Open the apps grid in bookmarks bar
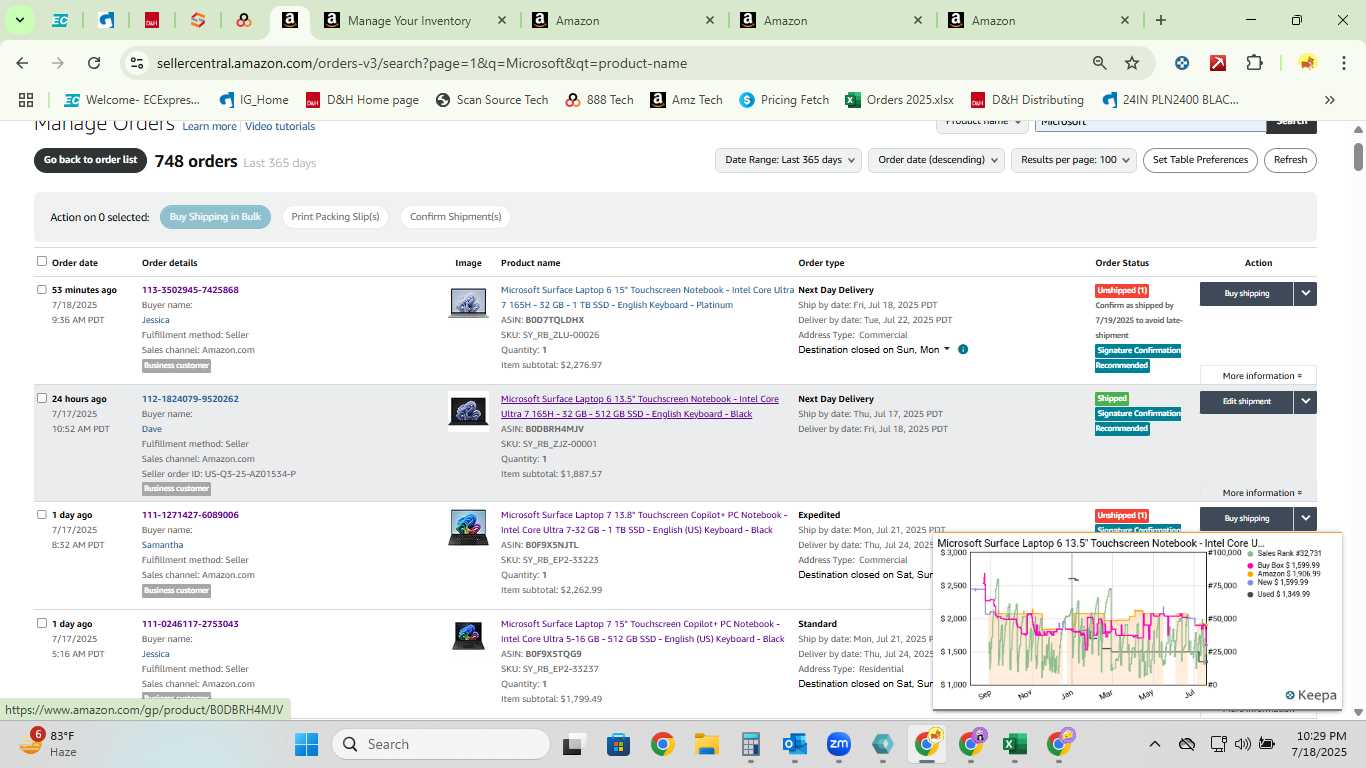1366x768 pixels. [26, 100]
